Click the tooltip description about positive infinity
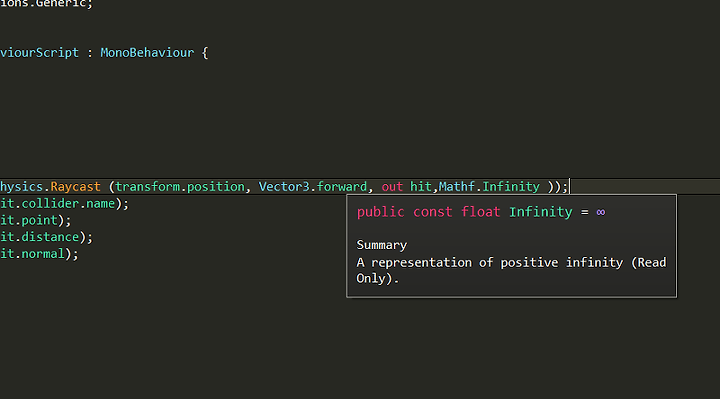Image resolution: width=720 pixels, height=399 pixels. pos(511,270)
